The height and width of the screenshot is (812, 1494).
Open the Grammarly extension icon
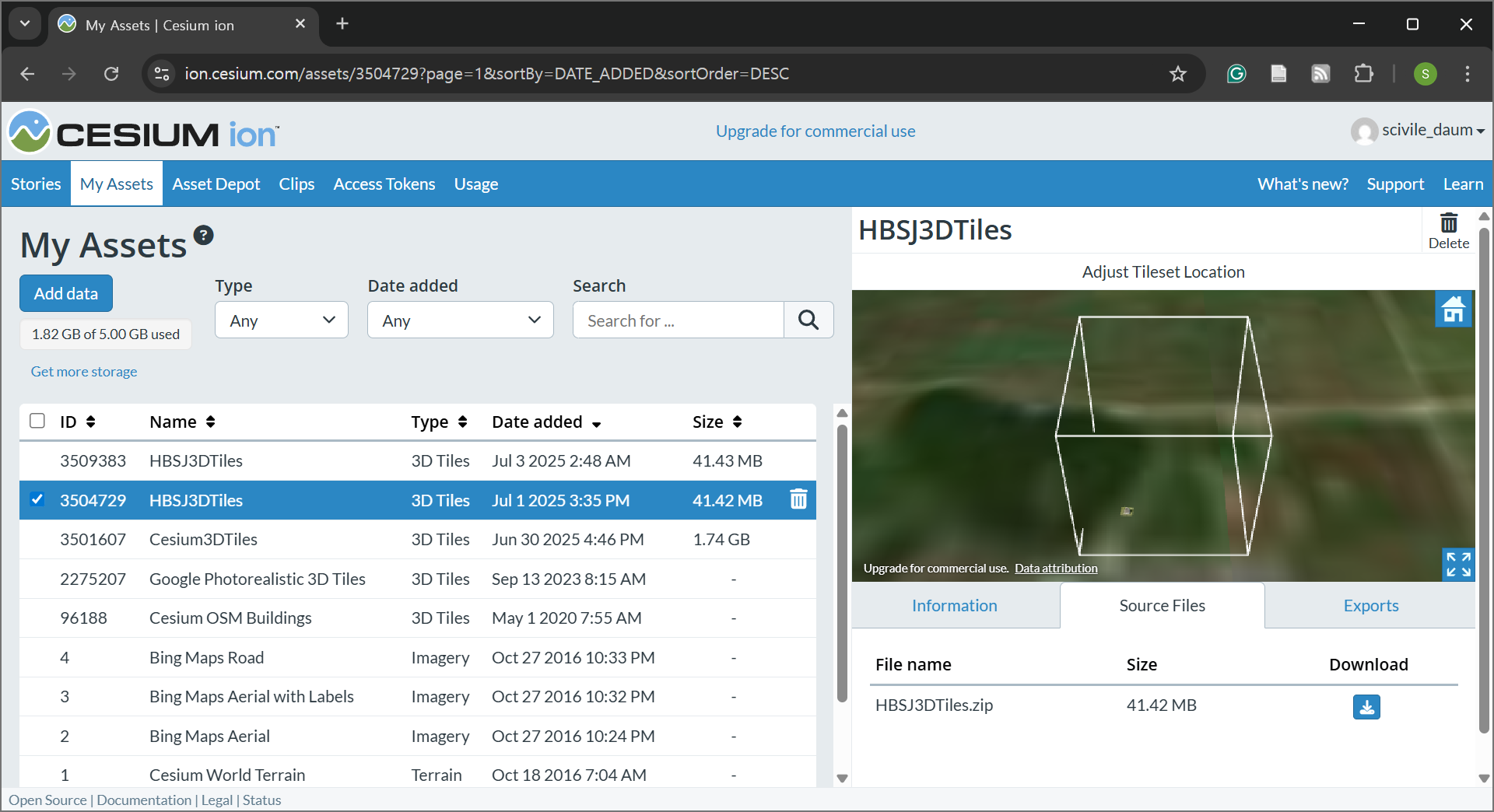tap(1236, 74)
